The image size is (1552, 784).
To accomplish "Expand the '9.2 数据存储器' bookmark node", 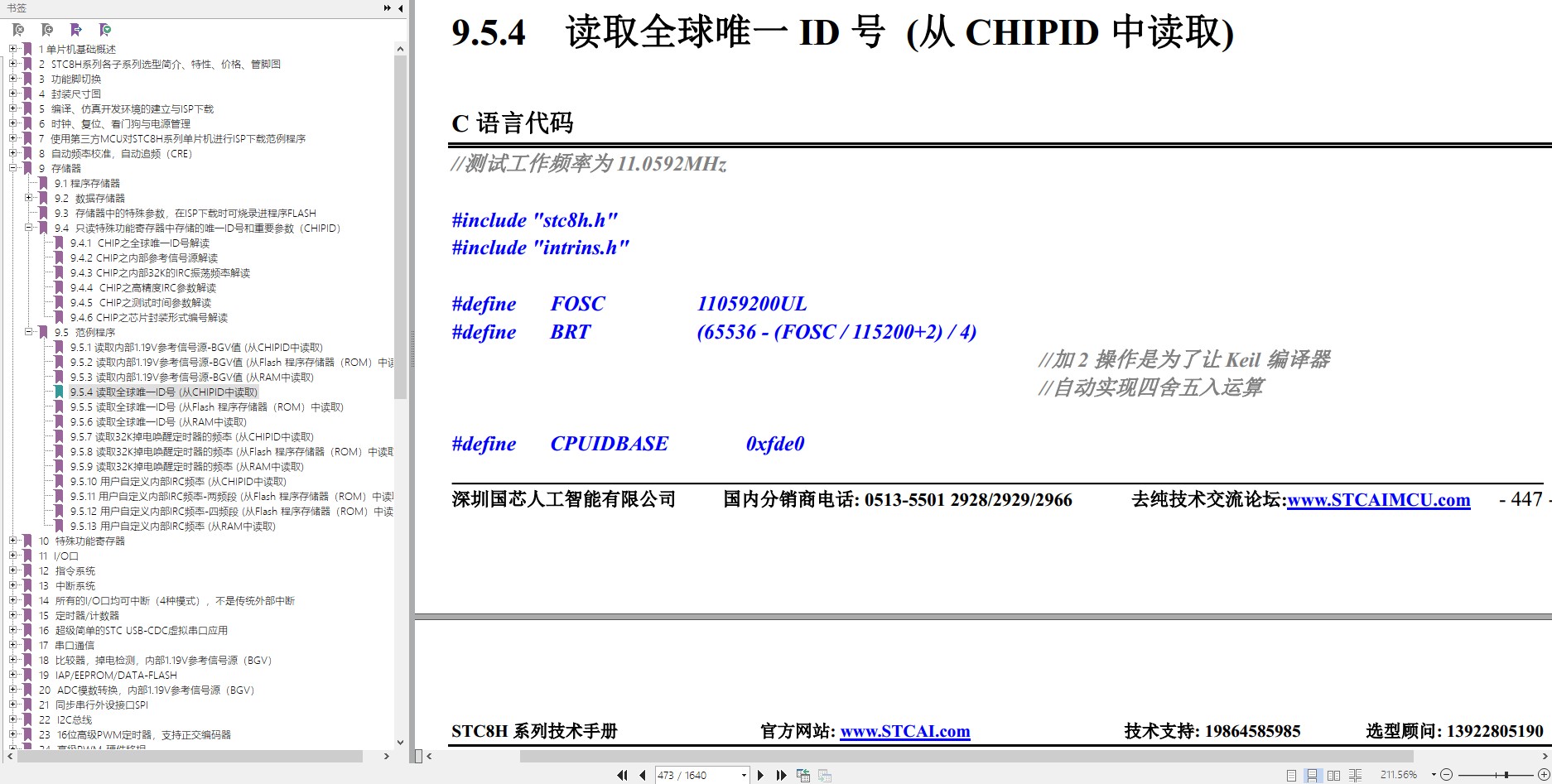I will pyautogui.click(x=29, y=198).
